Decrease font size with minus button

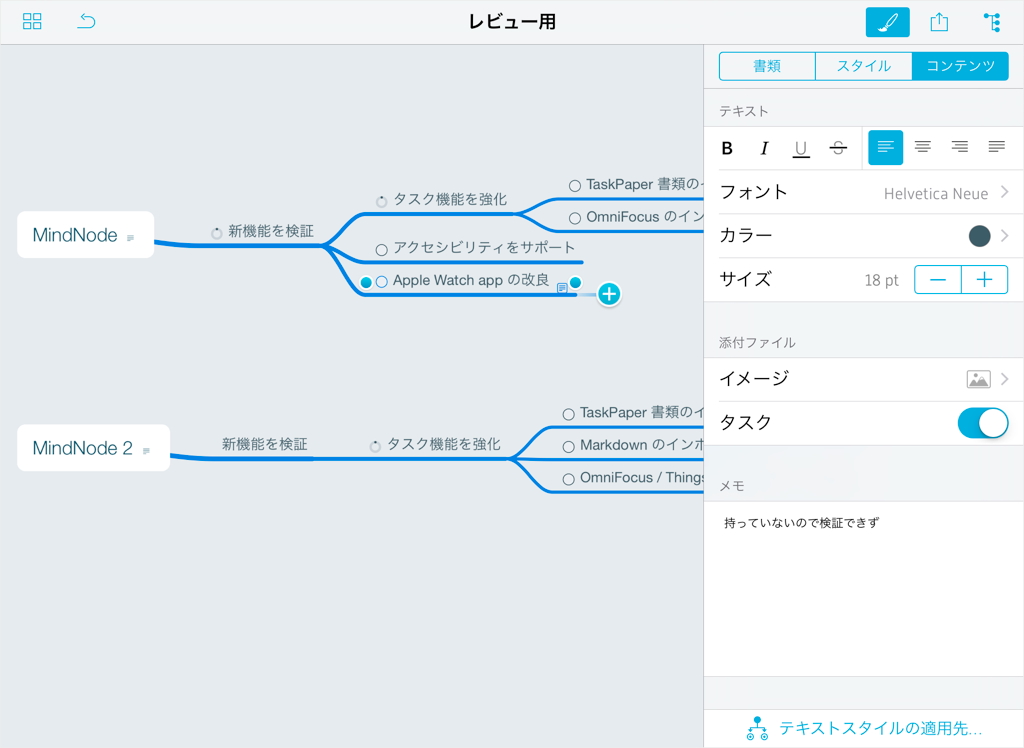click(938, 280)
